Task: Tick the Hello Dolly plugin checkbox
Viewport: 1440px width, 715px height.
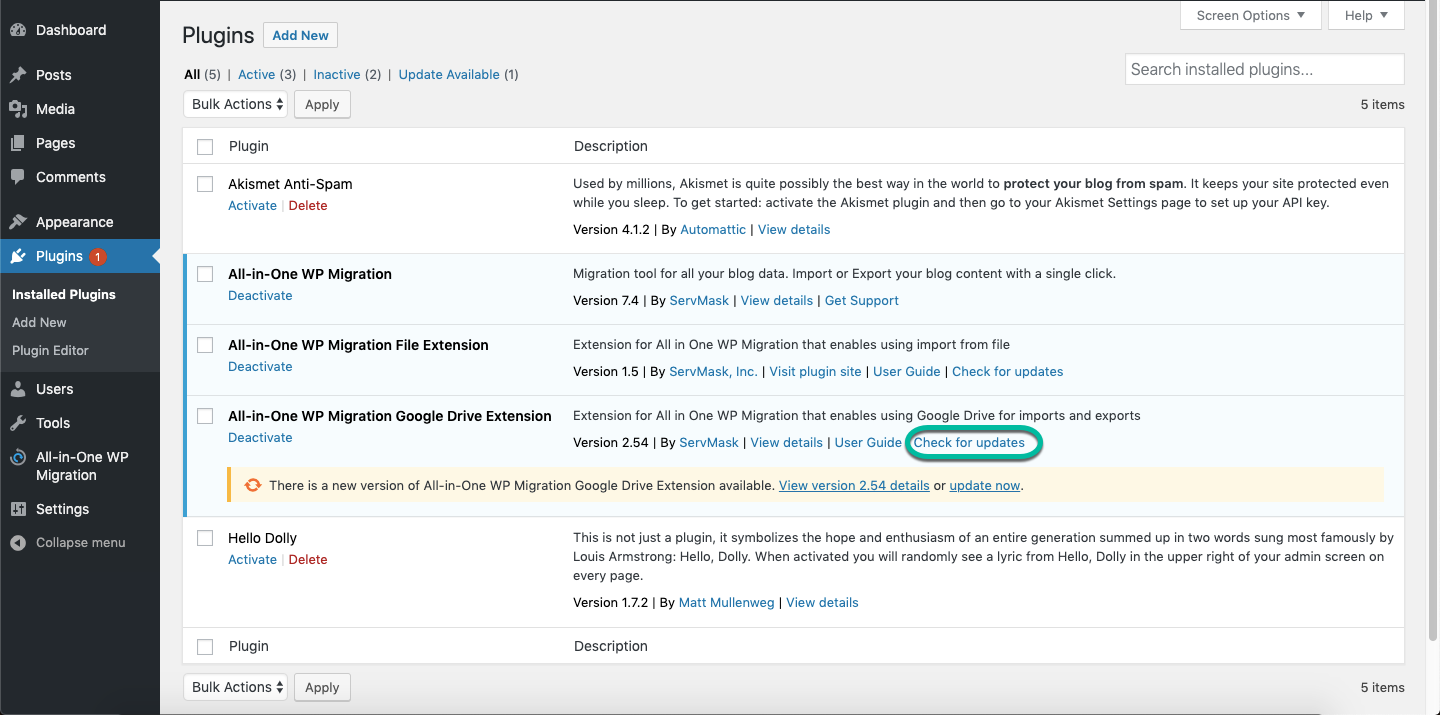Action: 205,538
